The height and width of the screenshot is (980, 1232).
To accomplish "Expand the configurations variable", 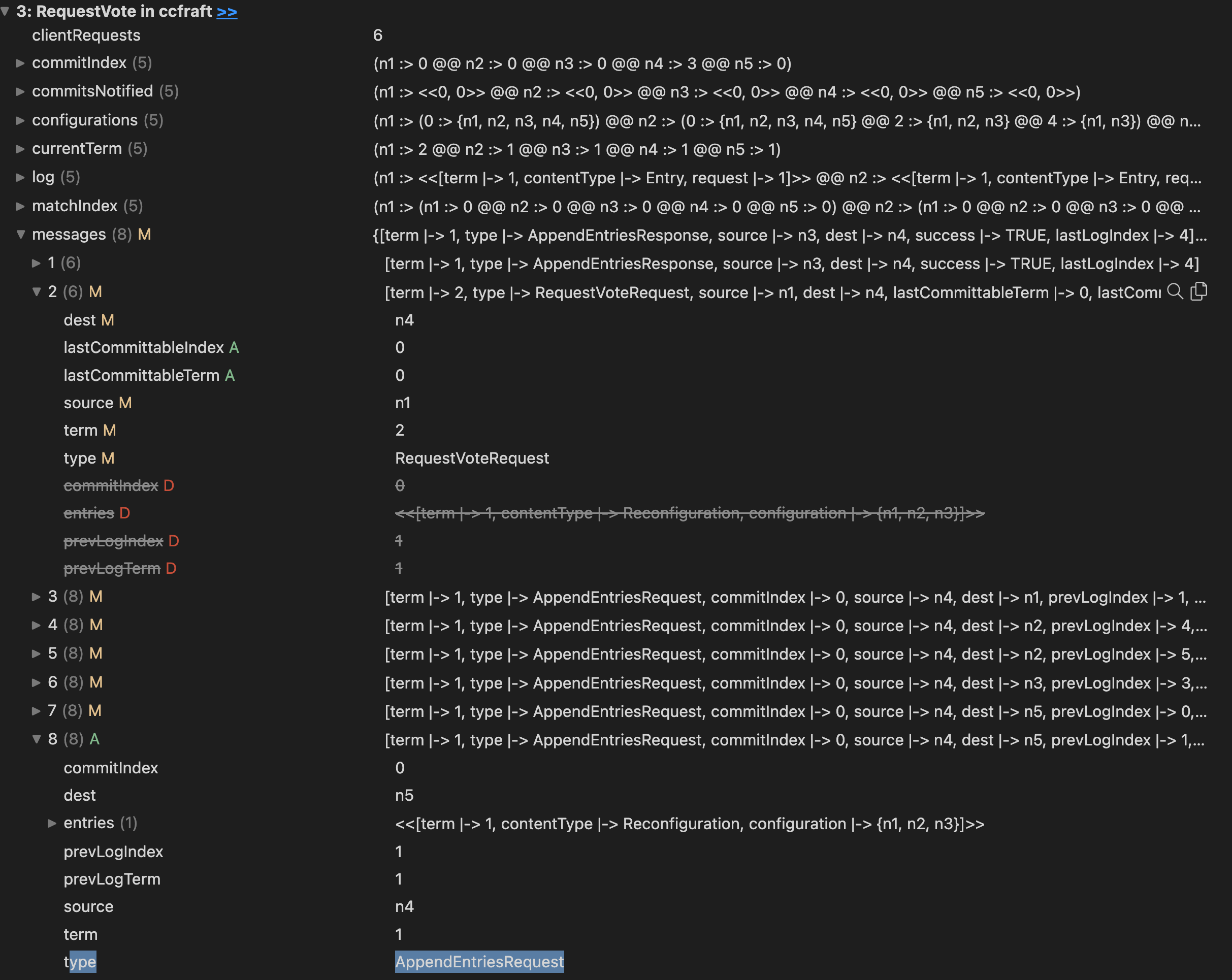I will point(21,120).
